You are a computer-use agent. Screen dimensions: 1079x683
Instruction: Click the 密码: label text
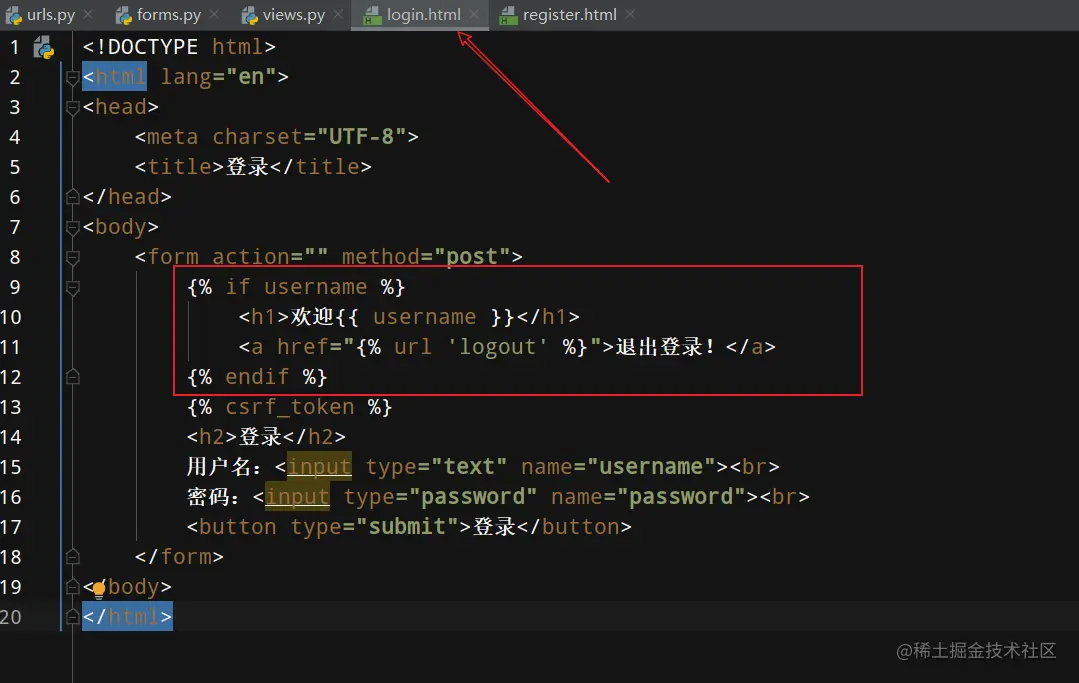pyautogui.click(x=213, y=497)
